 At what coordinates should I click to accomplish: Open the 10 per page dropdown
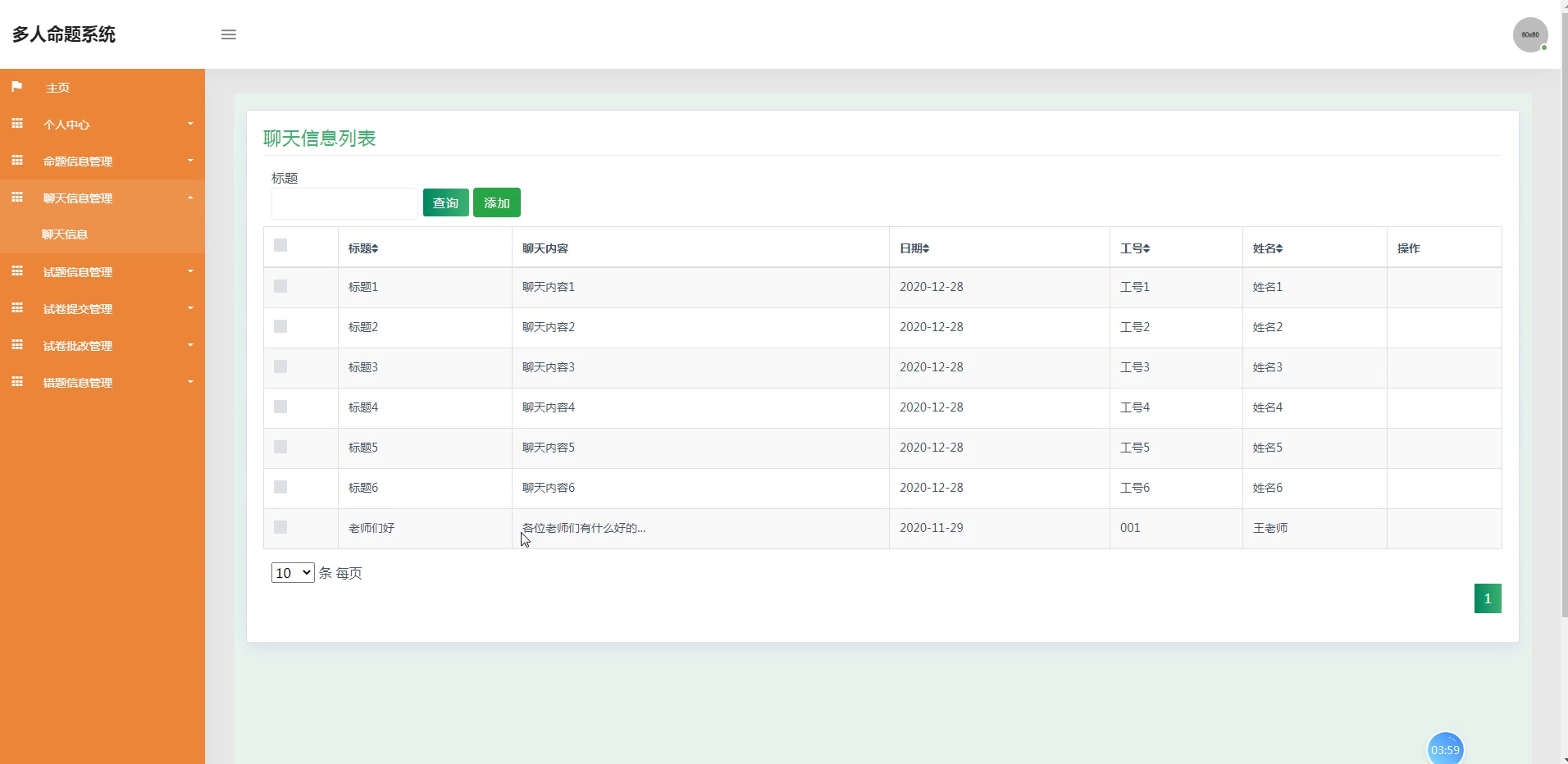293,573
